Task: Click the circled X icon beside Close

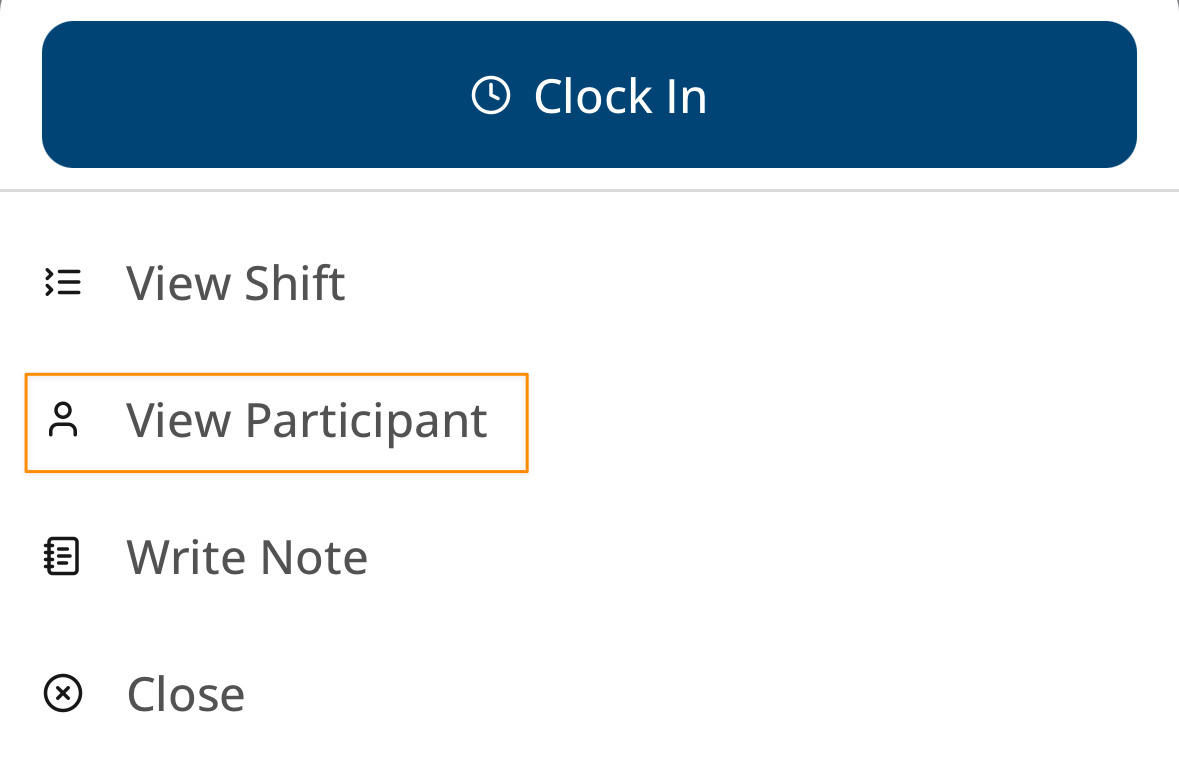Action: (64, 693)
